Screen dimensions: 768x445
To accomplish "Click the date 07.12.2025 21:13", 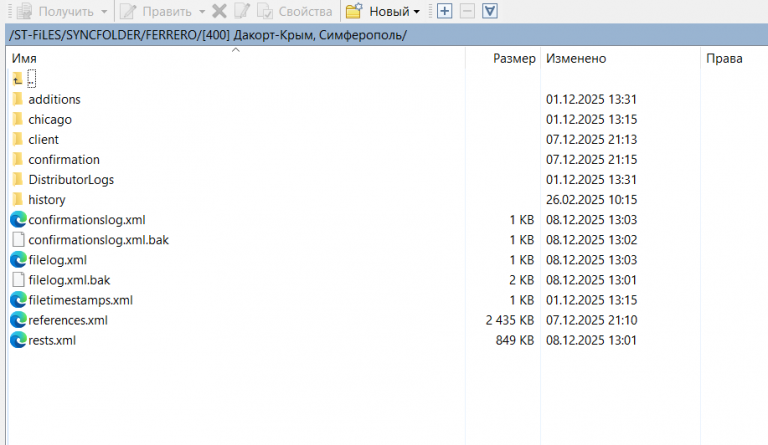I will tap(591, 140).
